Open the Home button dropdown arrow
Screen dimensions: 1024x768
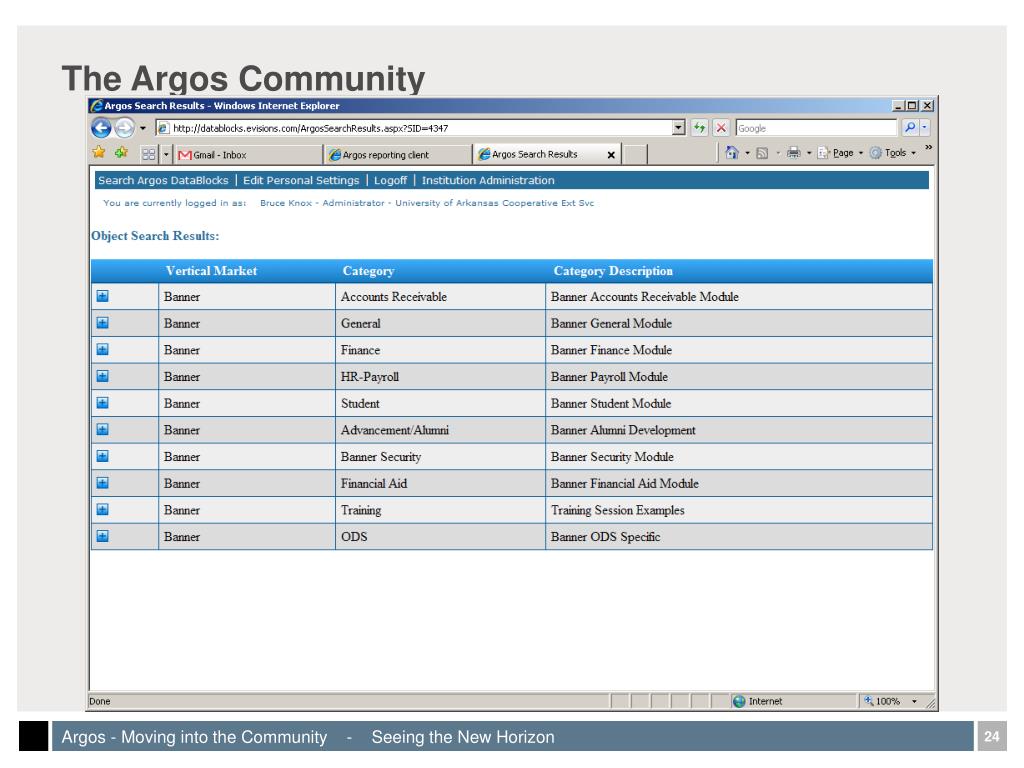(x=748, y=153)
